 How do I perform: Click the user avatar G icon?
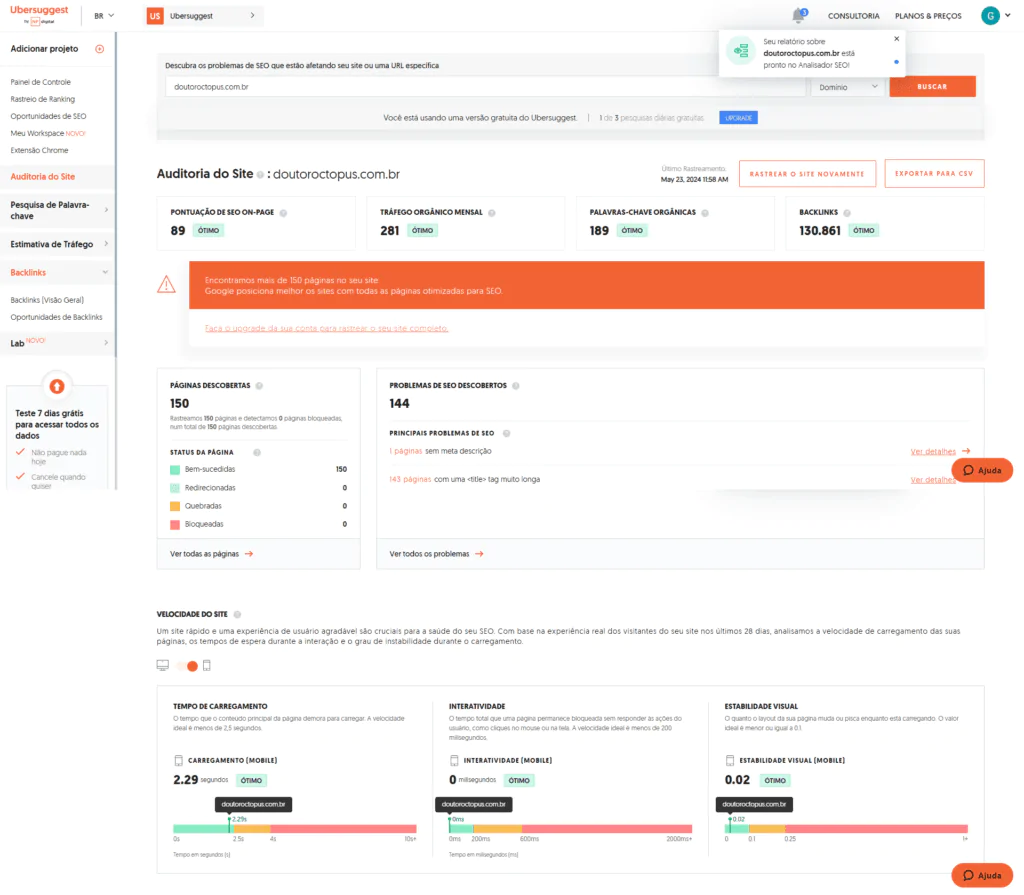(x=990, y=16)
